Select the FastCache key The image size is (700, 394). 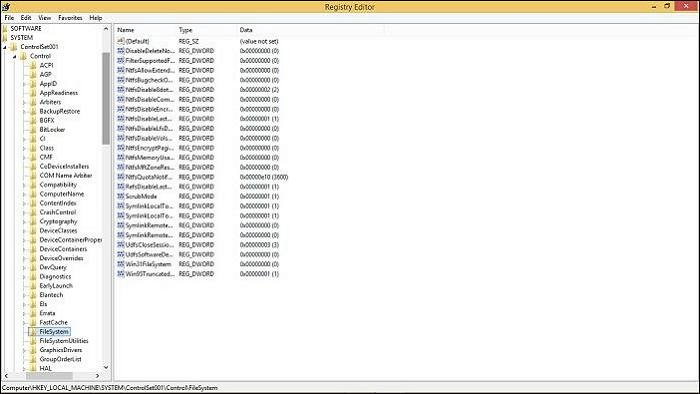tap(54, 322)
